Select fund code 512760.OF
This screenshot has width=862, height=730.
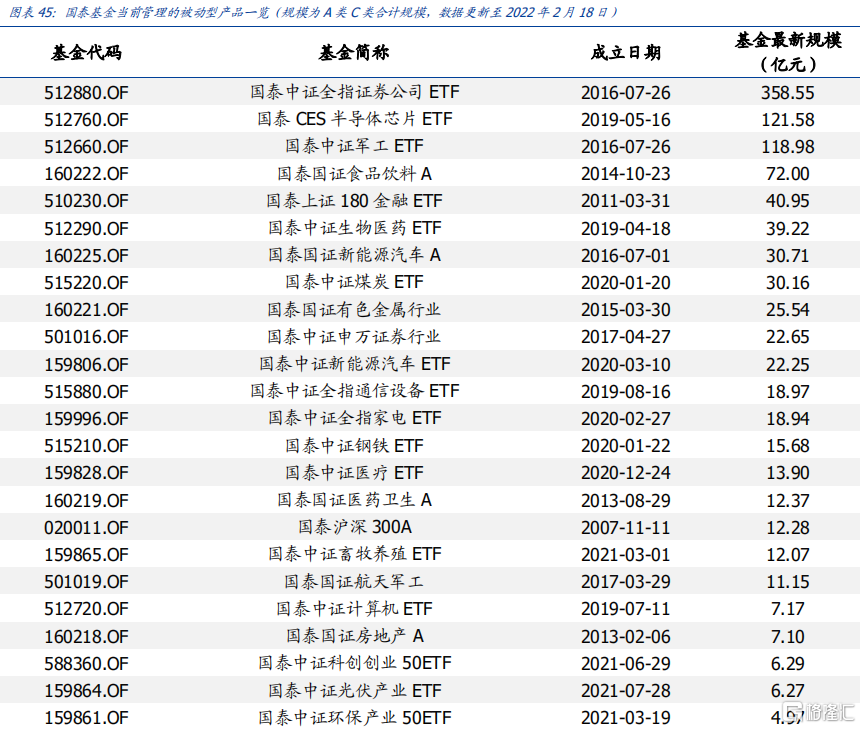(86, 119)
